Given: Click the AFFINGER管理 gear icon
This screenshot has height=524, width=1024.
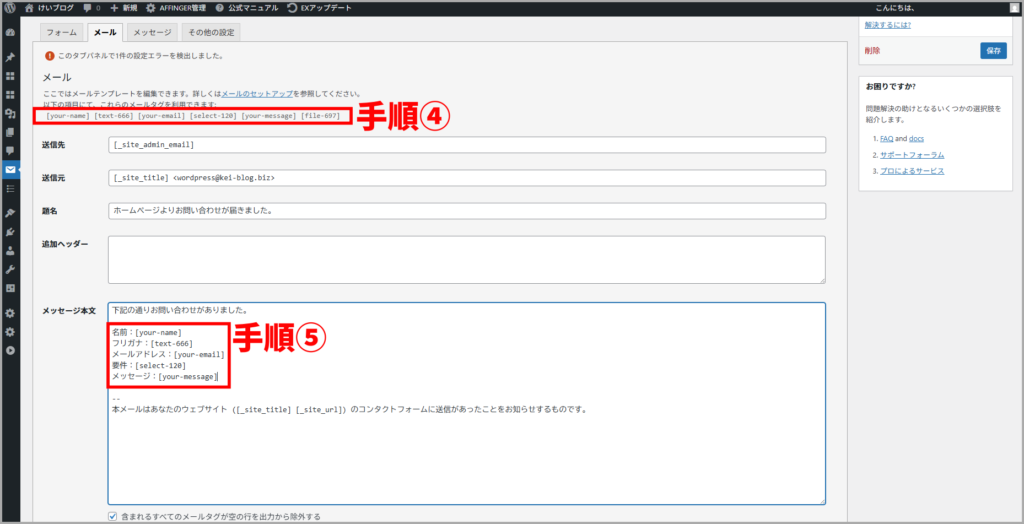Looking at the screenshot, I should pyautogui.click(x=150, y=7).
